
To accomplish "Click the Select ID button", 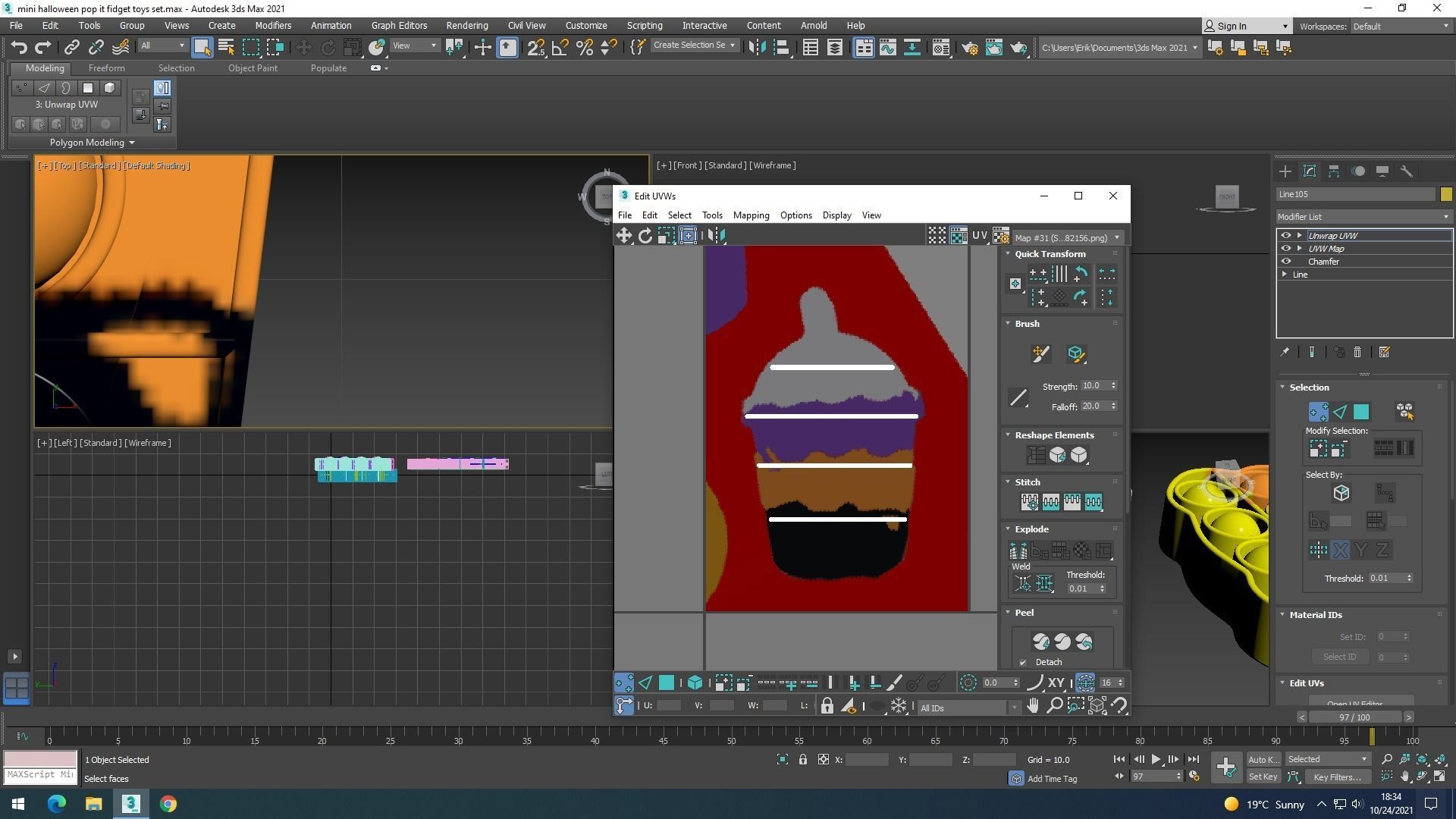I will tap(1339, 657).
